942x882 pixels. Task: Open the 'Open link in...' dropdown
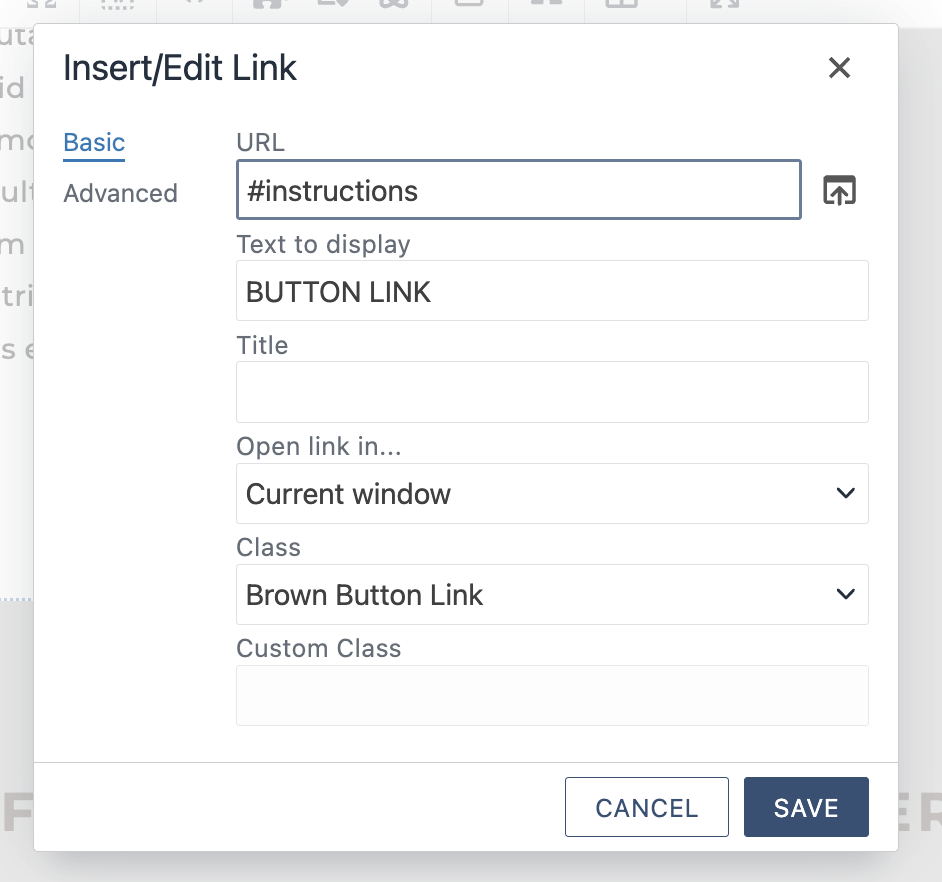click(x=552, y=493)
